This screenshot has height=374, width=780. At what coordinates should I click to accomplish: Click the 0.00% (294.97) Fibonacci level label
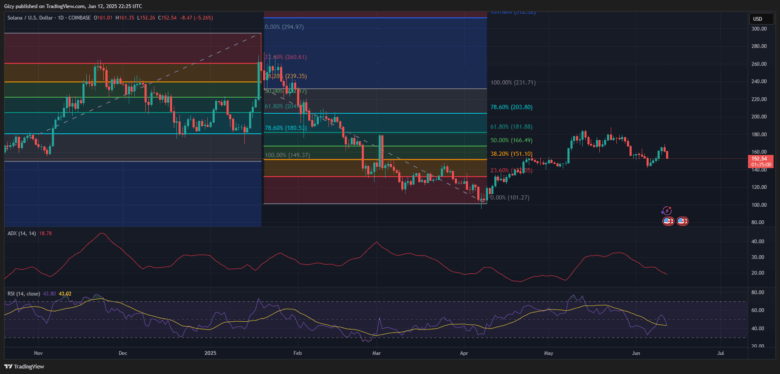tap(285, 26)
